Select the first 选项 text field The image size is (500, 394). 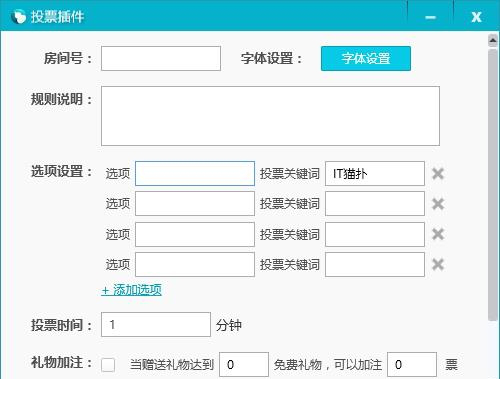point(195,174)
